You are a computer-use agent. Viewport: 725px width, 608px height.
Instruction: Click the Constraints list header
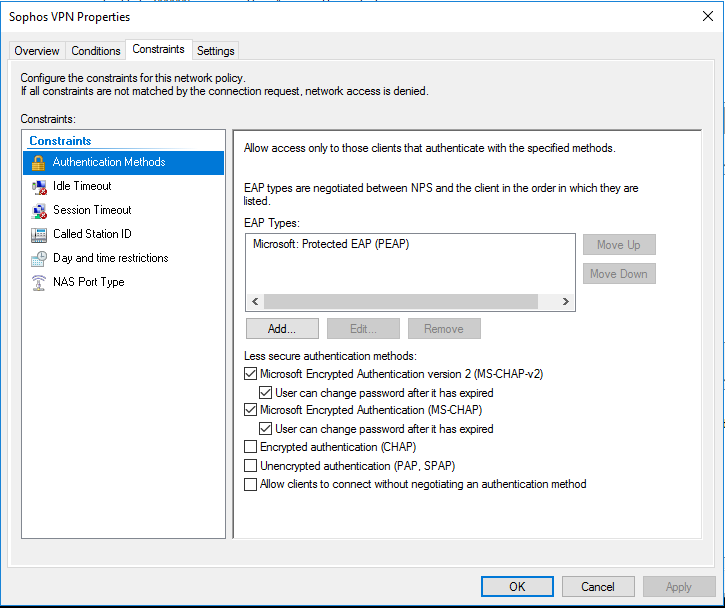click(x=61, y=141)
